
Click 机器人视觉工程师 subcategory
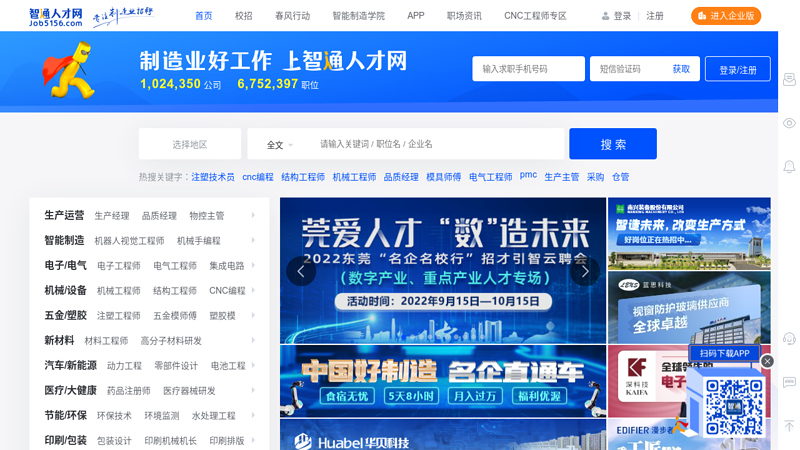(x=129, y=241)
